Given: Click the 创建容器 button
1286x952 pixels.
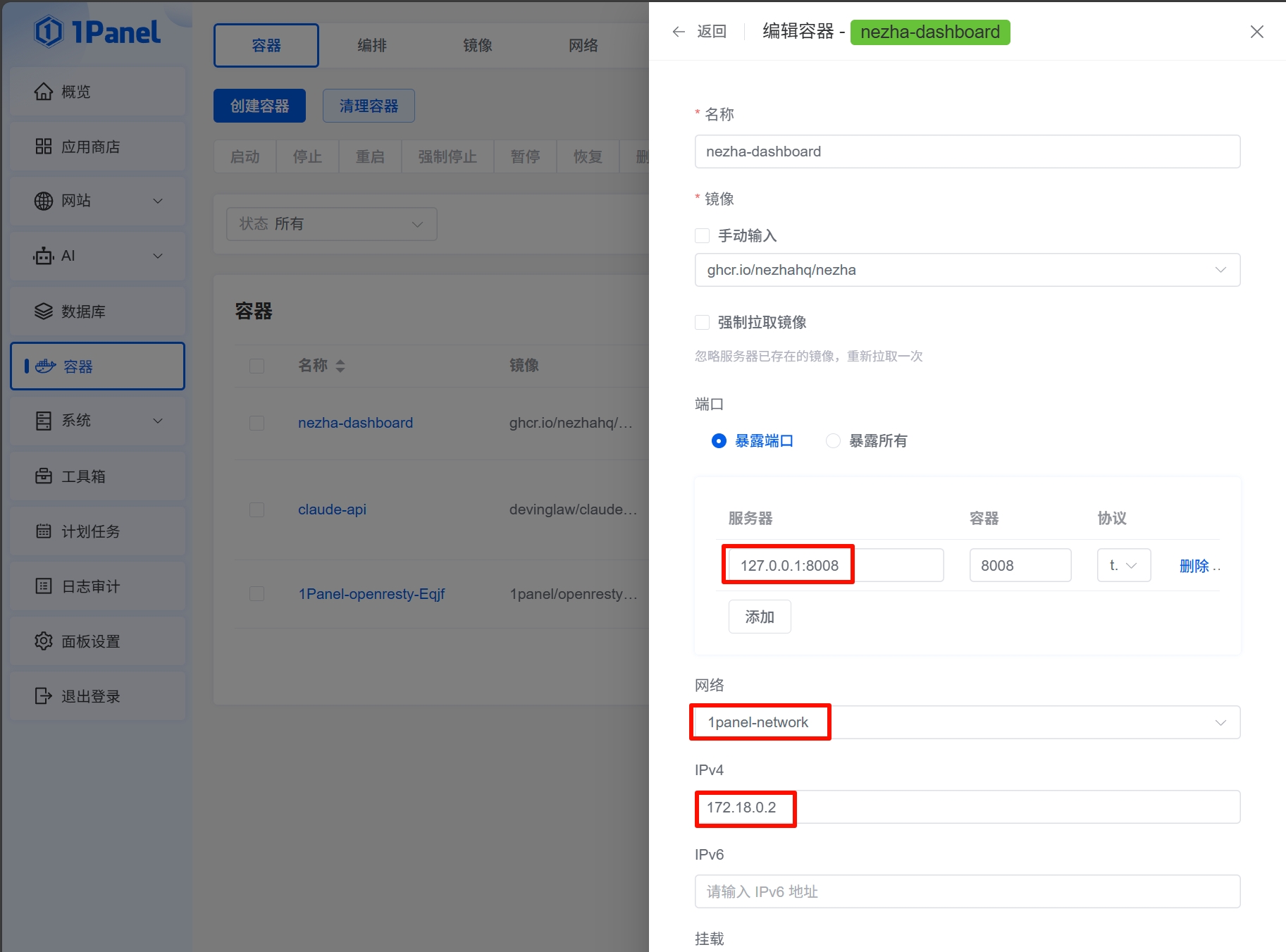Looking at the screenshot, I should (x=259, y=106).
